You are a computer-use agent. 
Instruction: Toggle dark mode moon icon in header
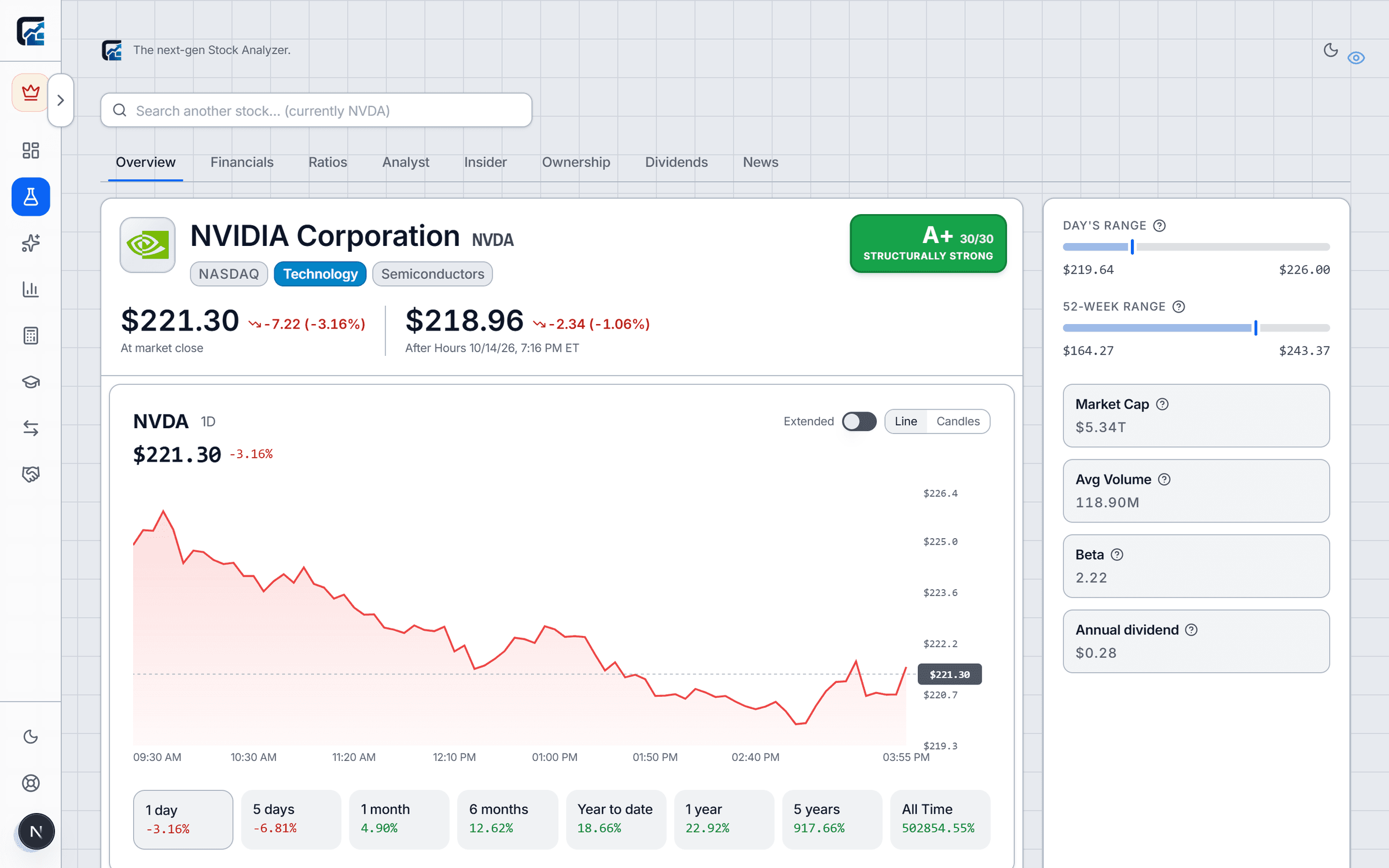pyautogui.click(x=1331, y=50)
